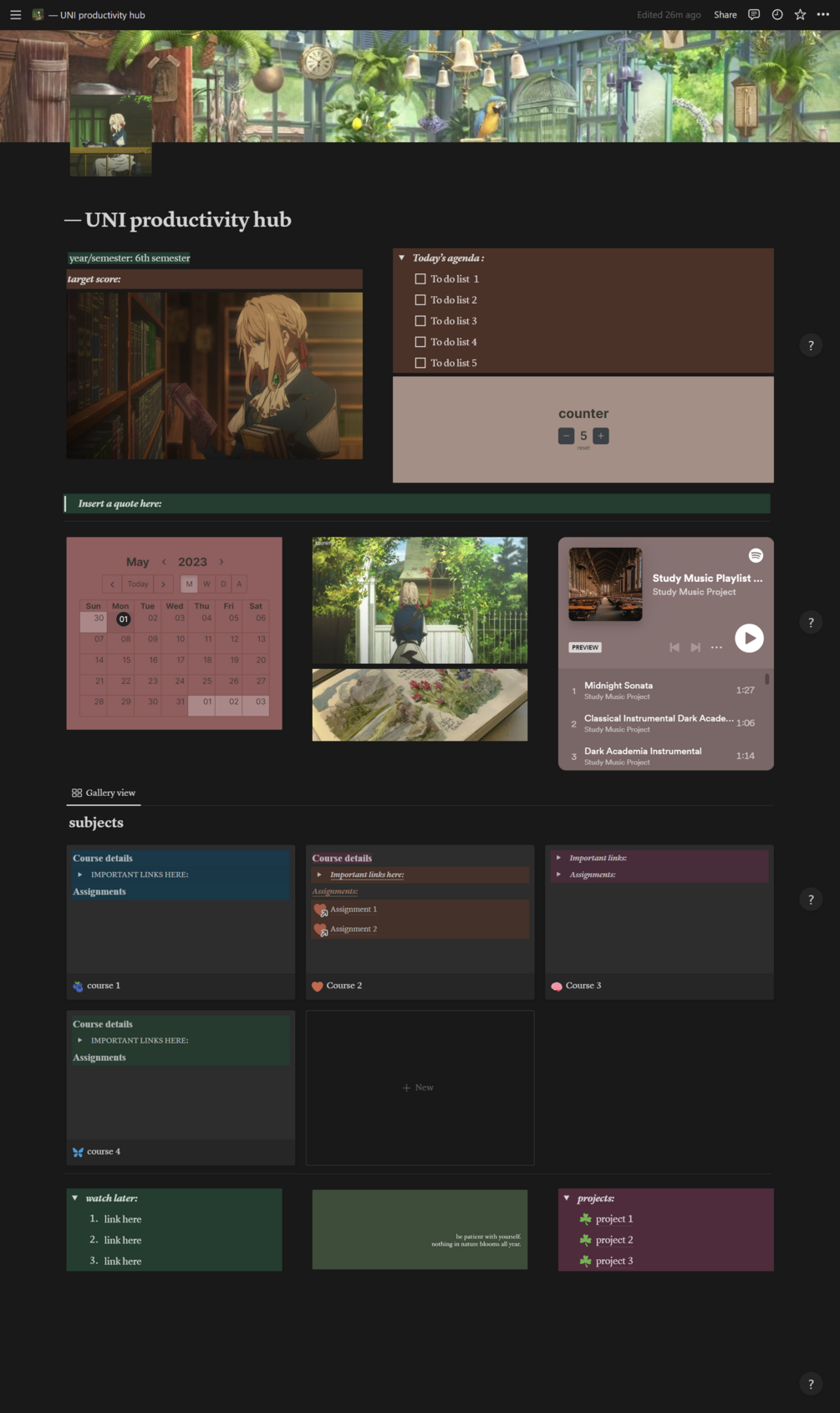
Task: Click the shamrock icon for project 2
Action: 585,1240
